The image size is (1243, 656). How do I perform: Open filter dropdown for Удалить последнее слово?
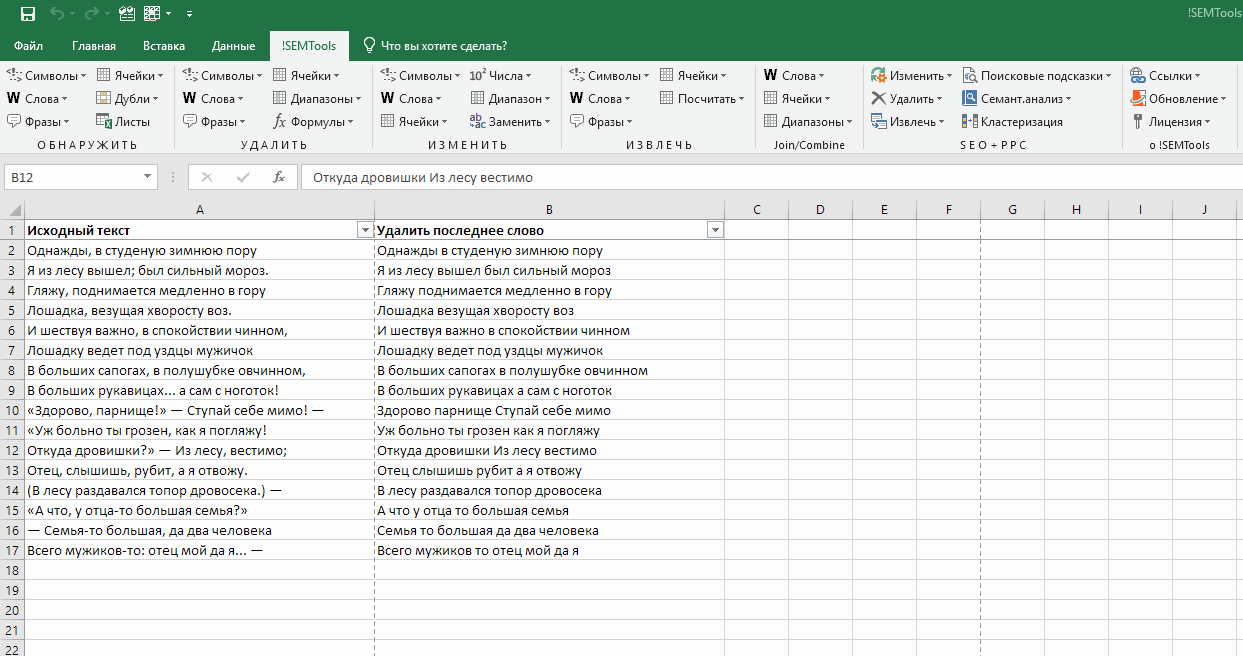point(715,230)
